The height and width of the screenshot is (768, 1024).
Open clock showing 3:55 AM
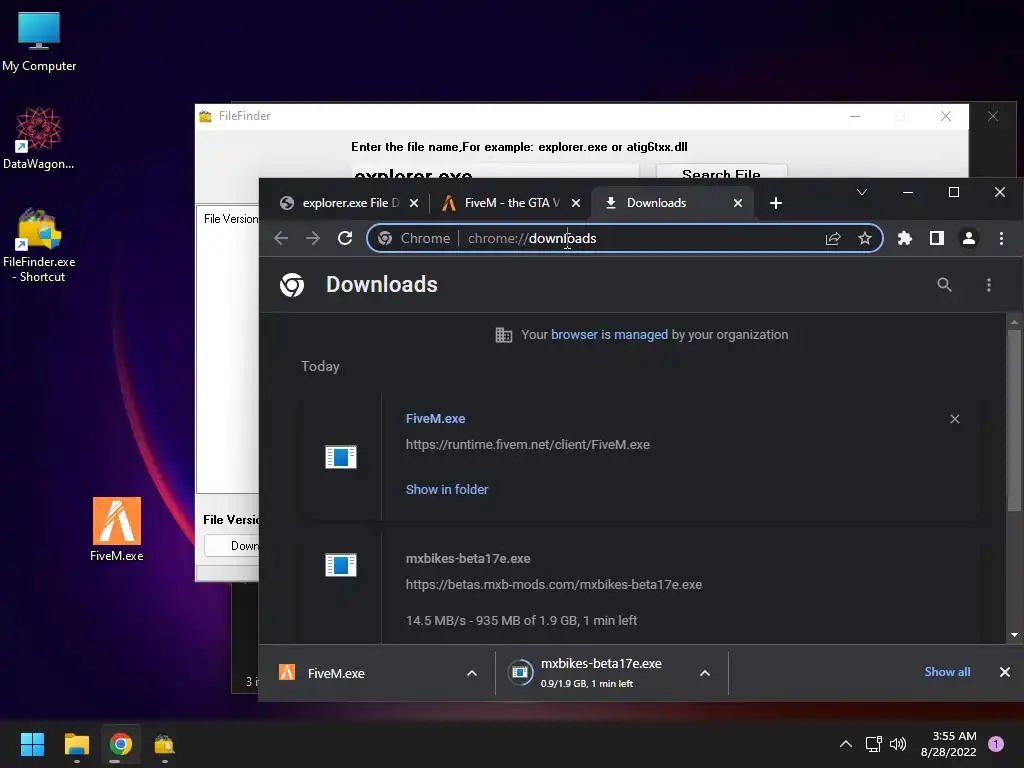(x=948, y=744)
